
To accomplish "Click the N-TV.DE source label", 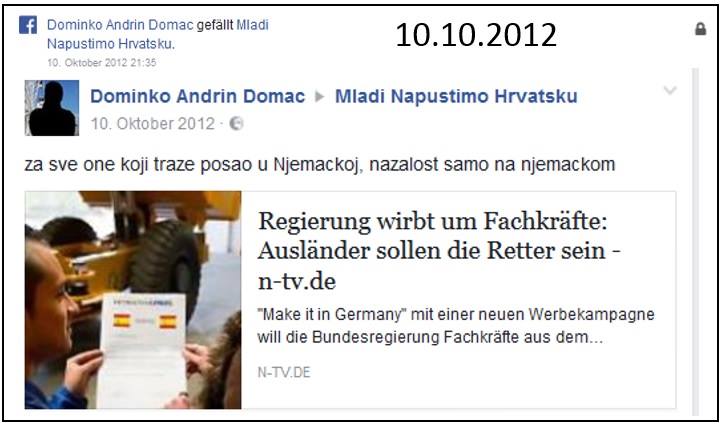I will pos(284,372).
